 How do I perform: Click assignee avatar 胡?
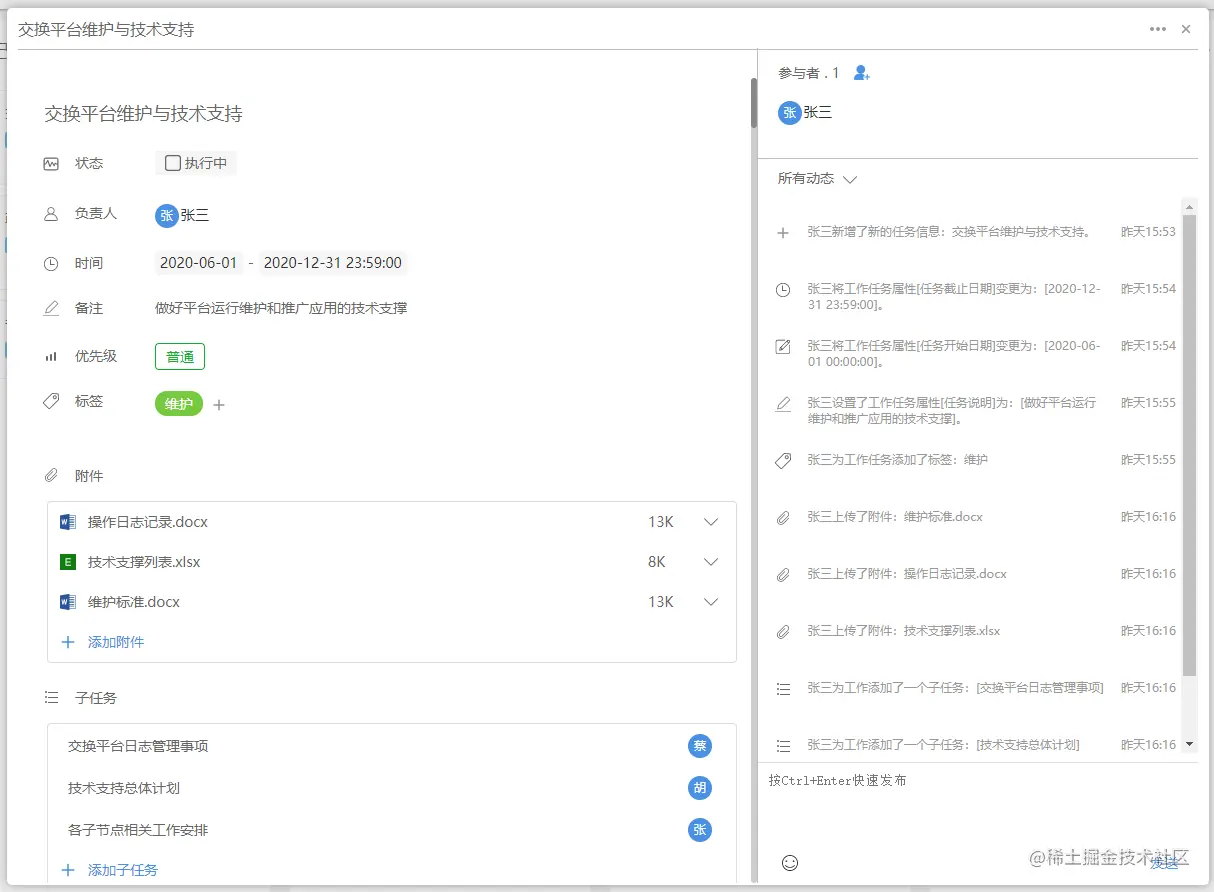[700, 788]
